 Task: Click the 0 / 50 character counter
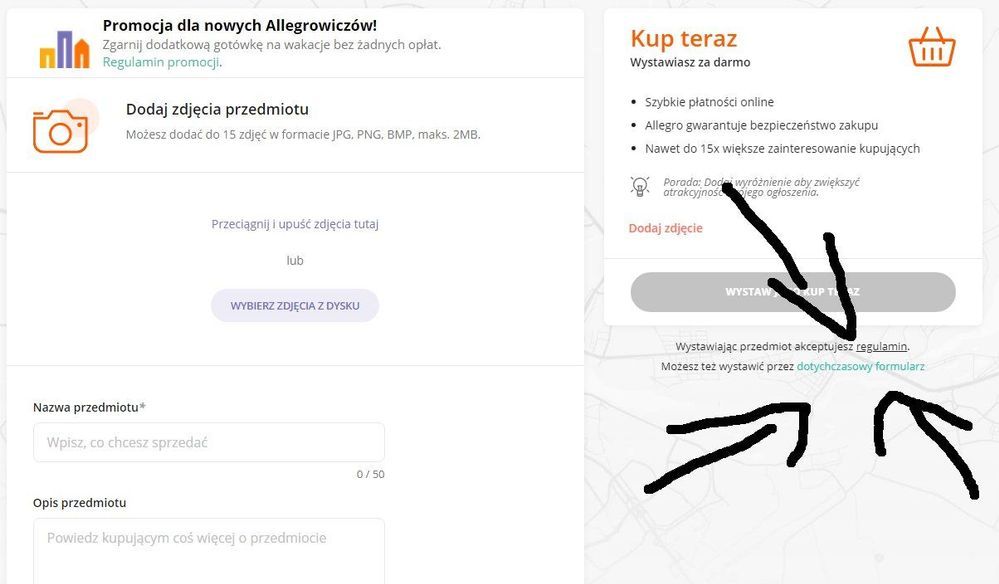click(370, 474)
